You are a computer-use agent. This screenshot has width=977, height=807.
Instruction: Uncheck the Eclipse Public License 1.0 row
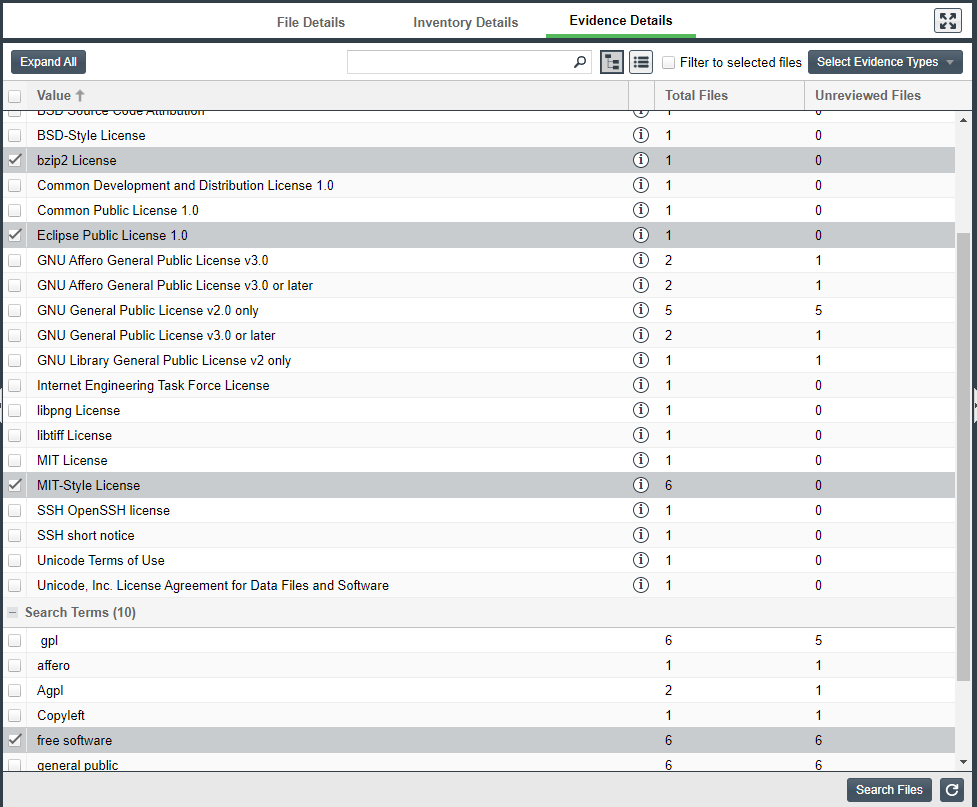(x=15, y=235)
